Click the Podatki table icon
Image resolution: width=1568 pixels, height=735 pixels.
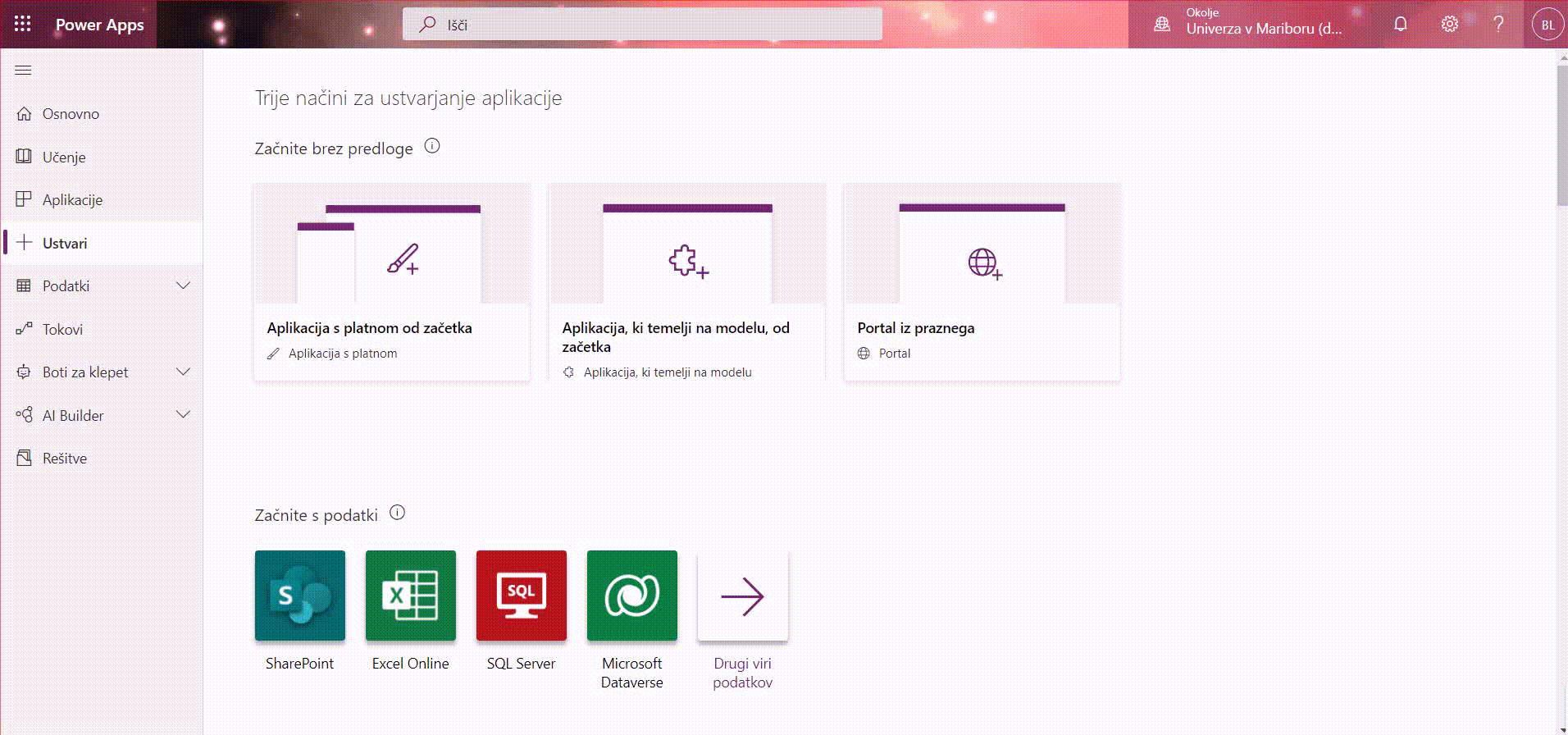click(x=24, y=285)
